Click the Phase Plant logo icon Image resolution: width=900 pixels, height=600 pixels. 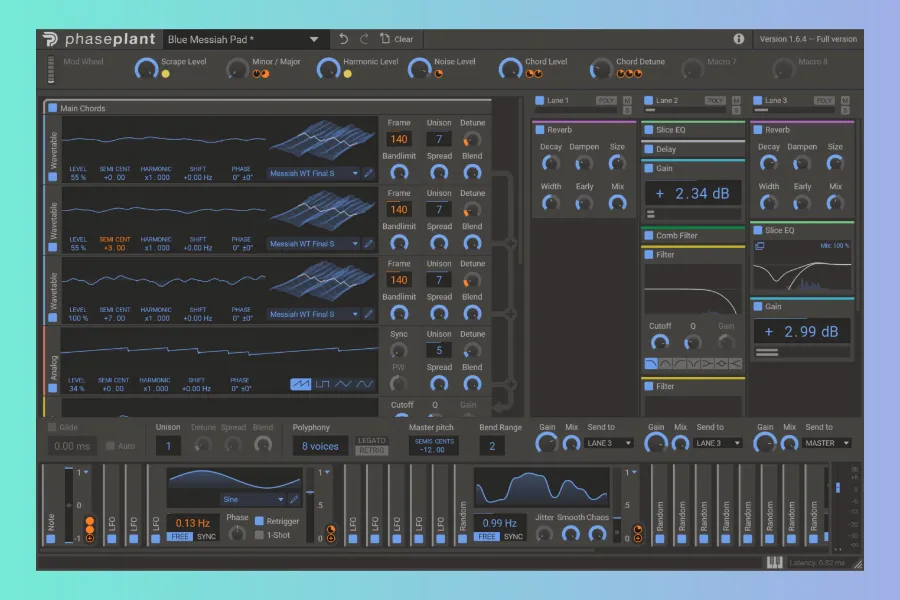coord(51,39)
